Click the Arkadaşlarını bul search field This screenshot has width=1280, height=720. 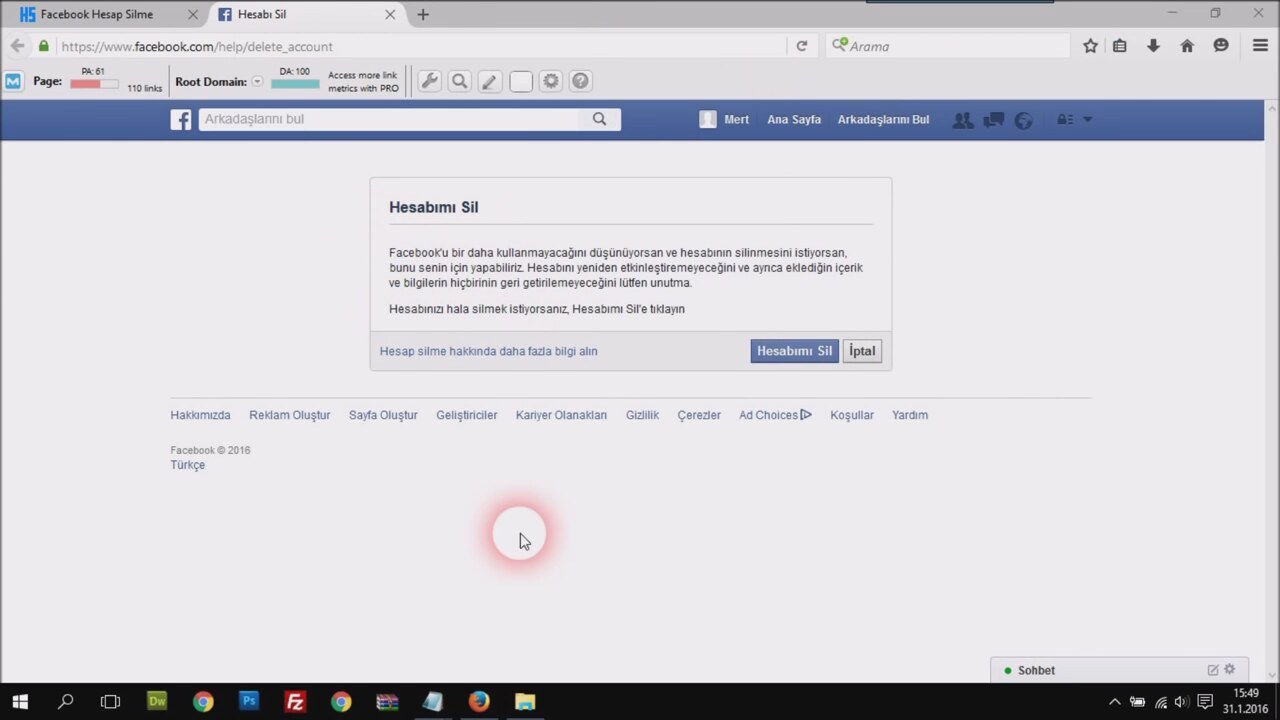[x=390, y=119]
